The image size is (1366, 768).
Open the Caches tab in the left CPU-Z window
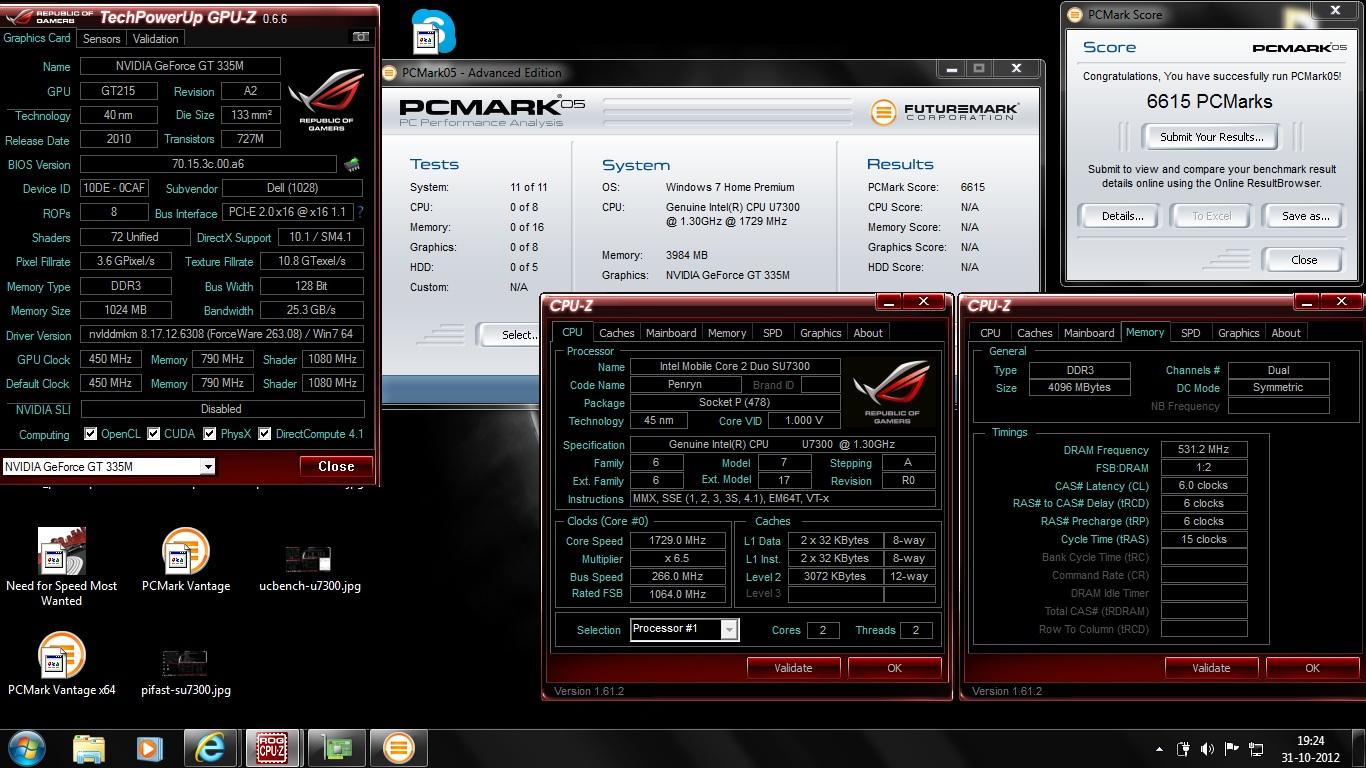point(616,333)
